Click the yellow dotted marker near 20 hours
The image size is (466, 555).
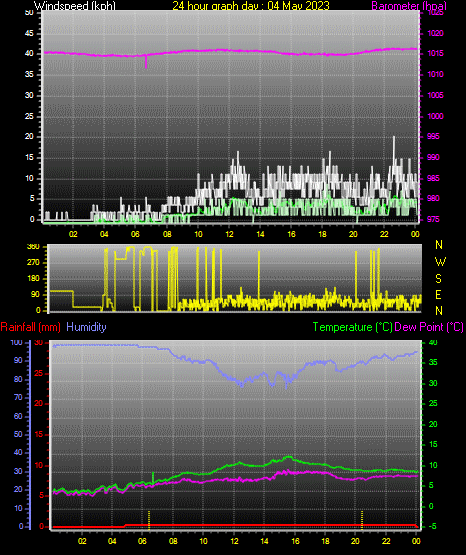362,520
